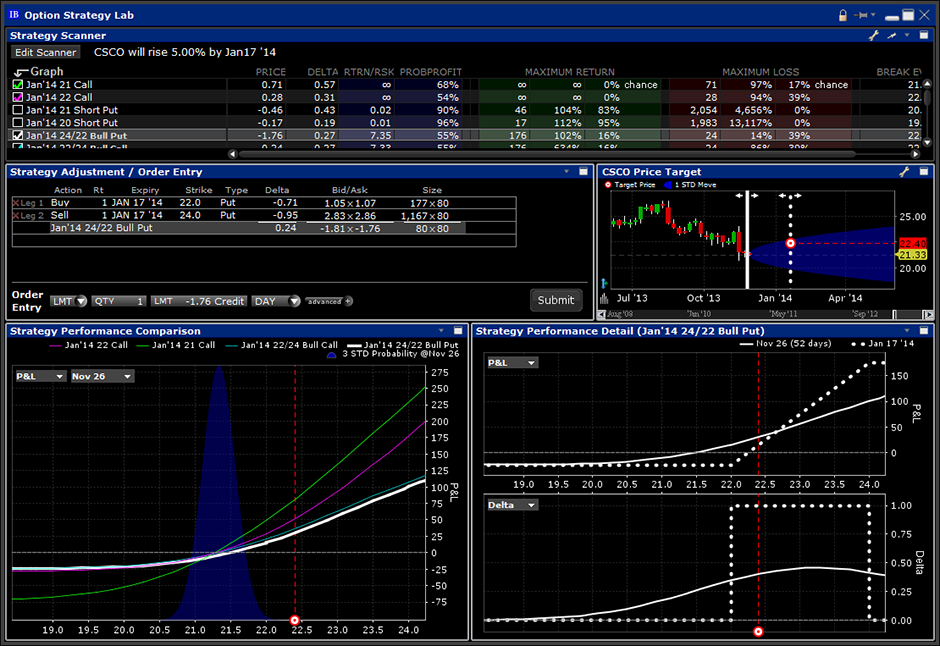
Task: Click the Graph column expander arrow
Action: [21, 73]
